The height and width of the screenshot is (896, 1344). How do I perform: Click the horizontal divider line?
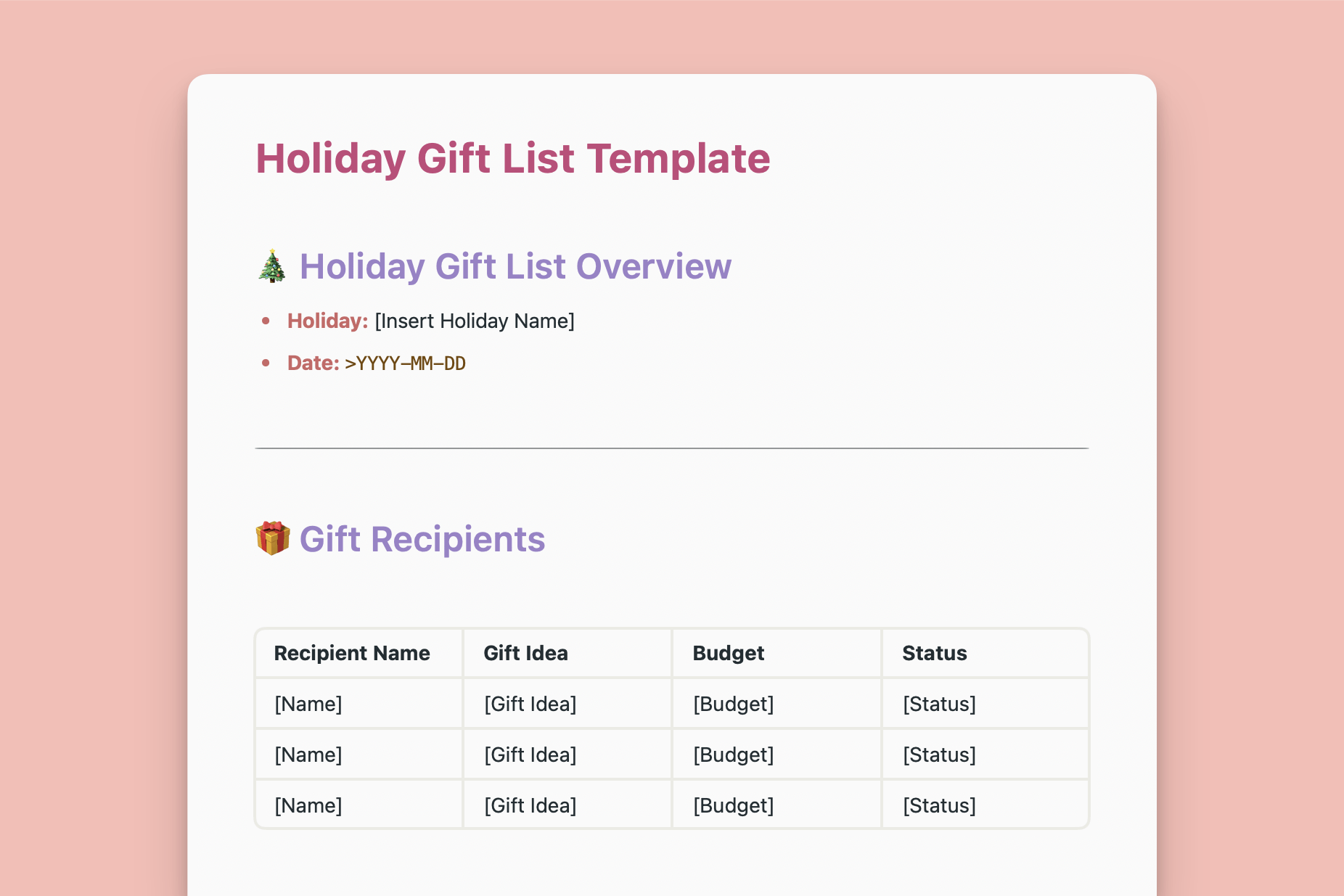coord(671,448)
